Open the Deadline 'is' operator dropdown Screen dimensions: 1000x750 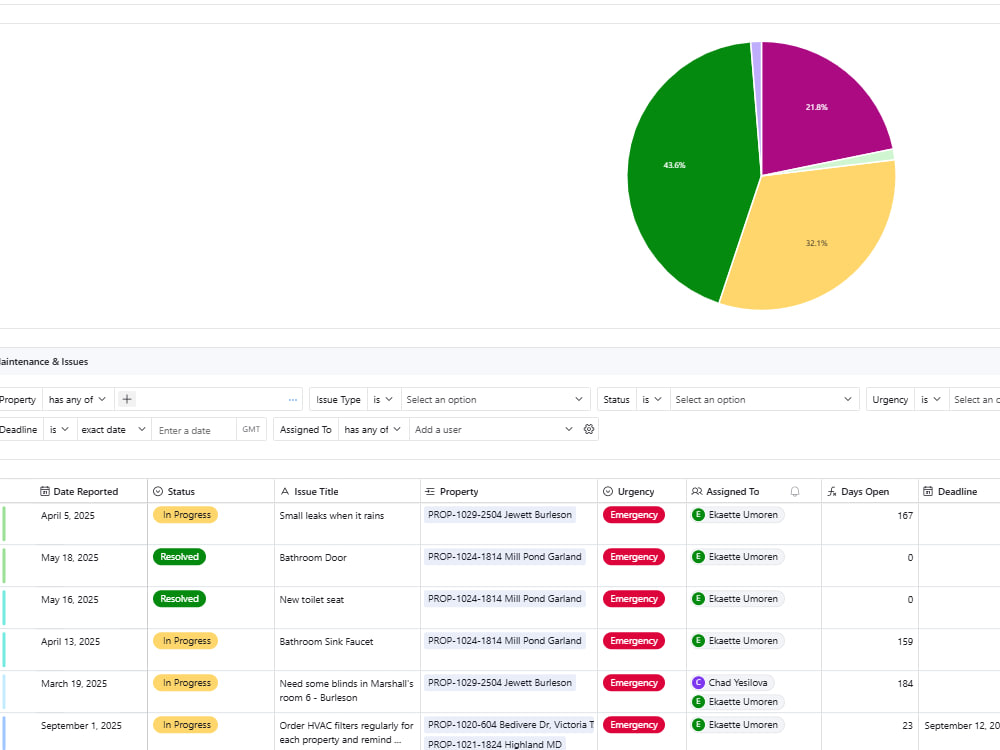(x=59, y=429)
